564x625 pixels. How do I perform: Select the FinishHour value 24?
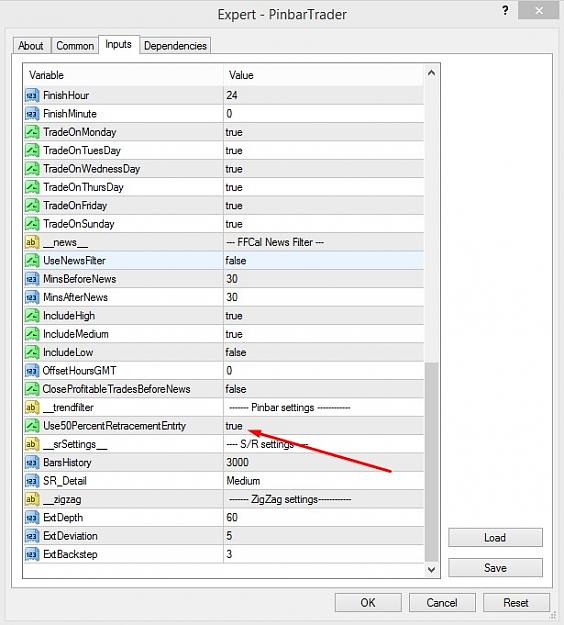tap(232, 95)
